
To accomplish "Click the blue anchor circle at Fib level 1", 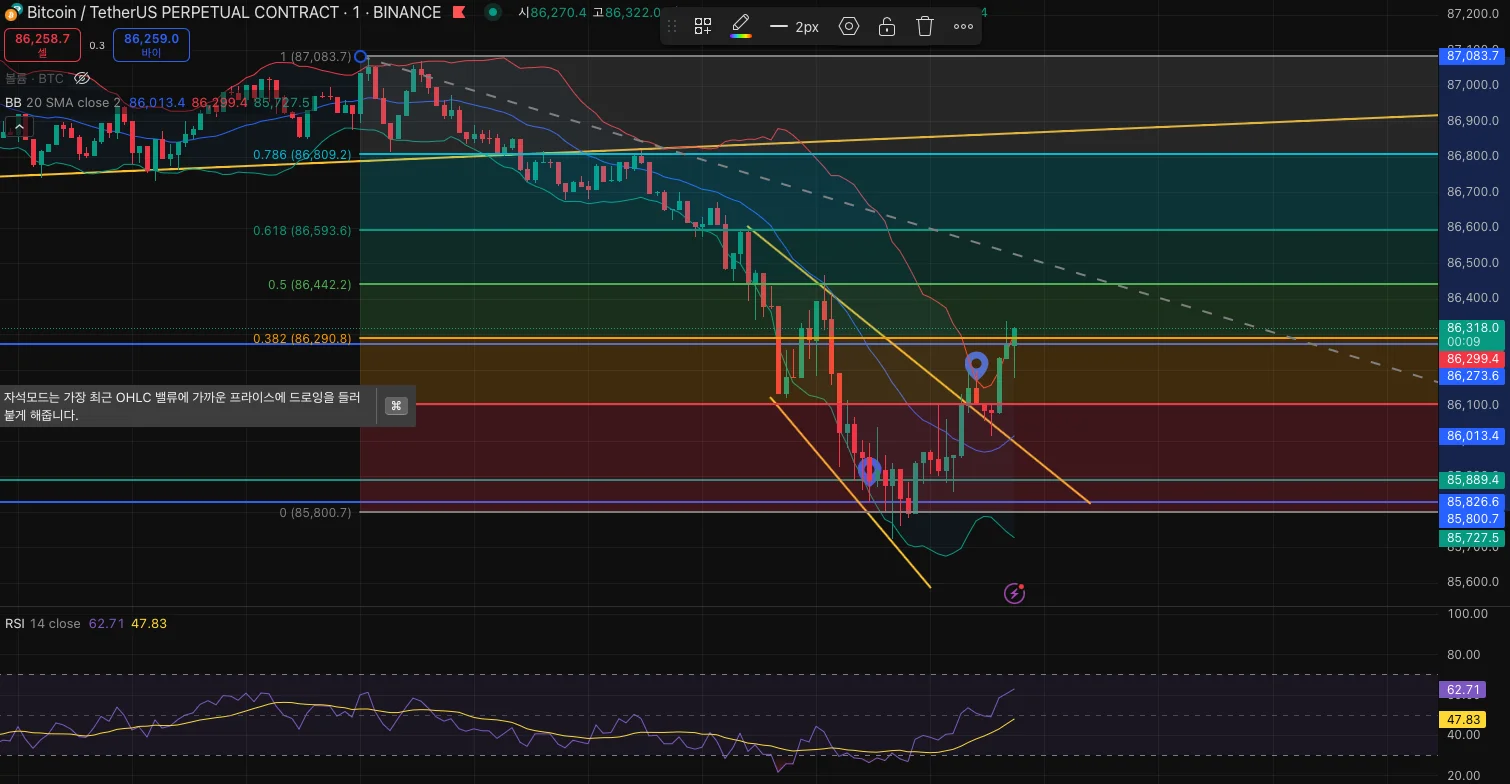I will click(361, 57).
